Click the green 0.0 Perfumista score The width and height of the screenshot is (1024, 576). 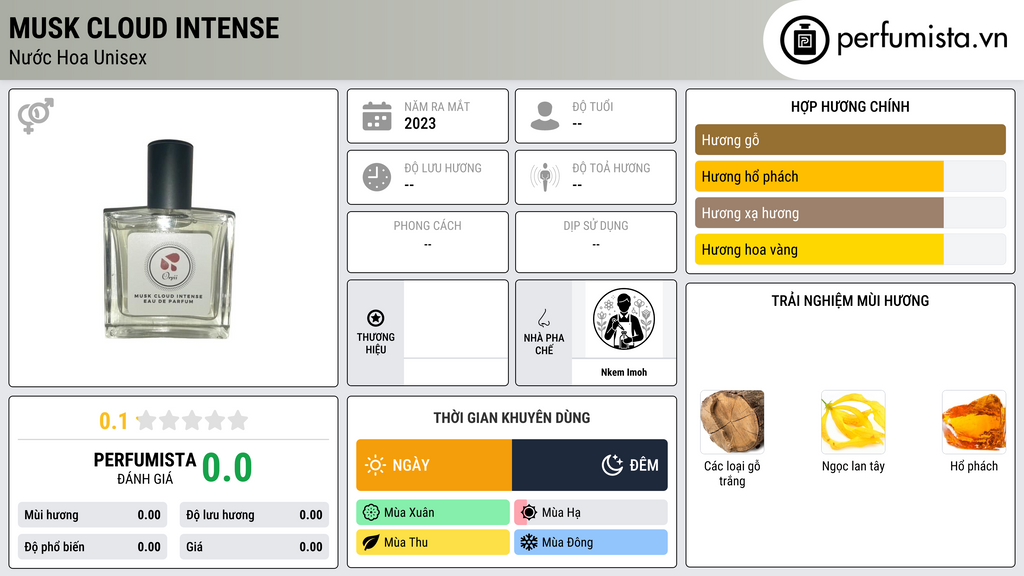point(227,468)
